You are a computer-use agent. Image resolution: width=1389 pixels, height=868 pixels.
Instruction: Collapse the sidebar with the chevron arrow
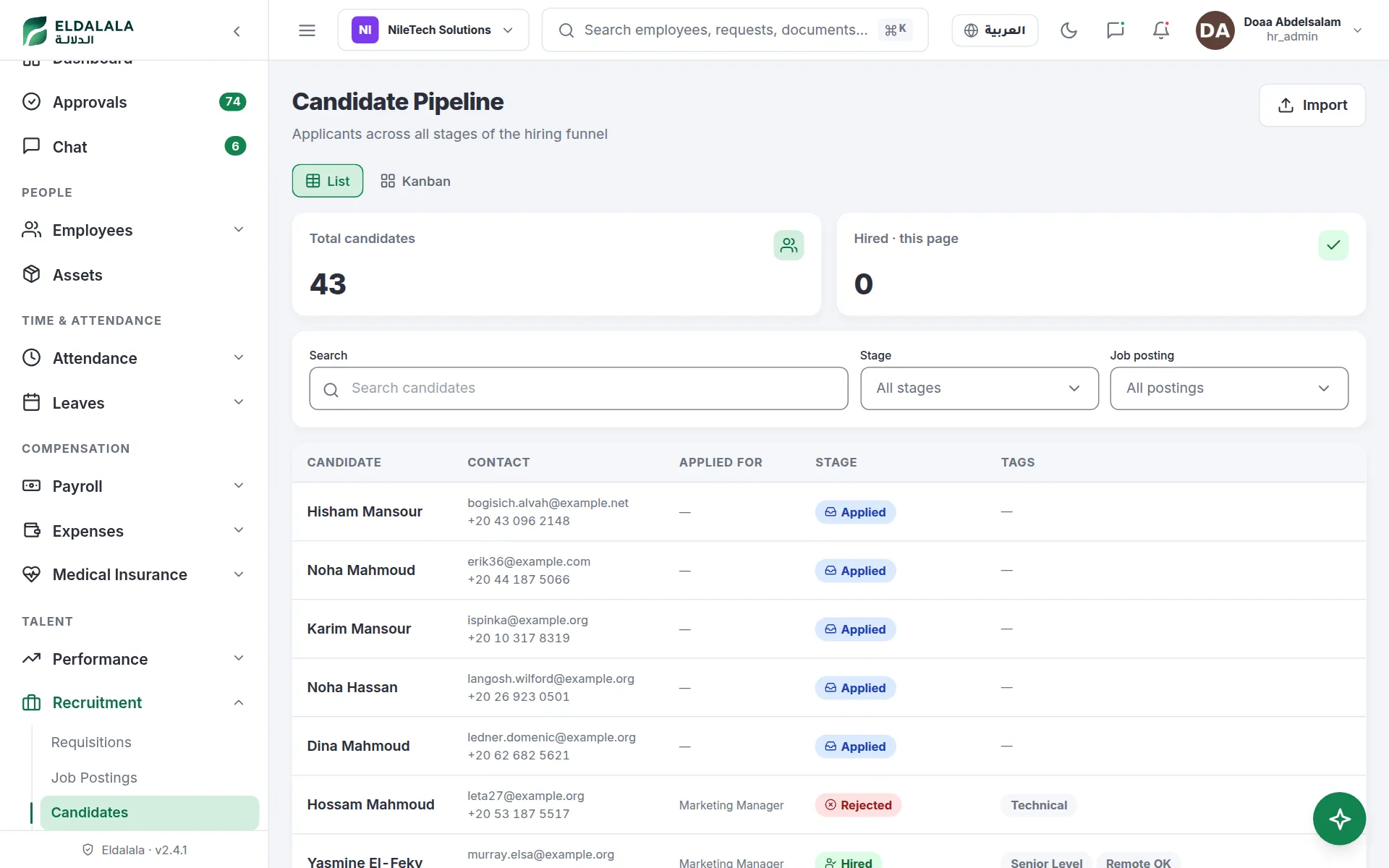[x=237, y=31]
